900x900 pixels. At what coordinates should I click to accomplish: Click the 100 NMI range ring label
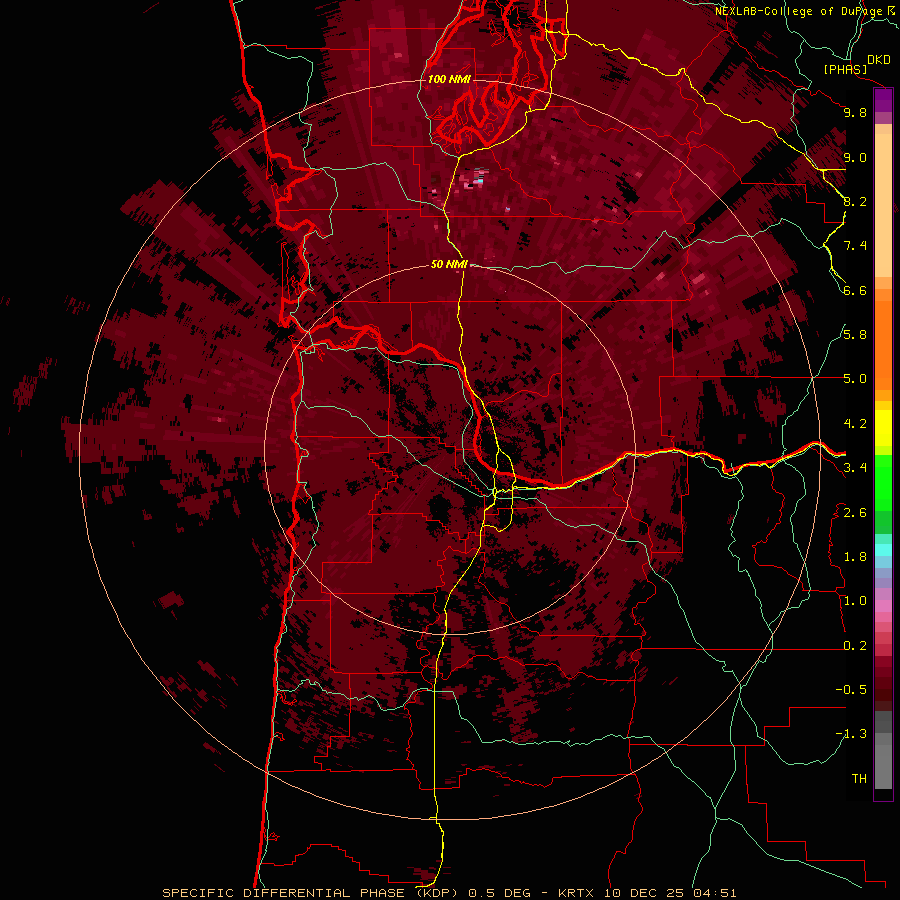(449, 79)
